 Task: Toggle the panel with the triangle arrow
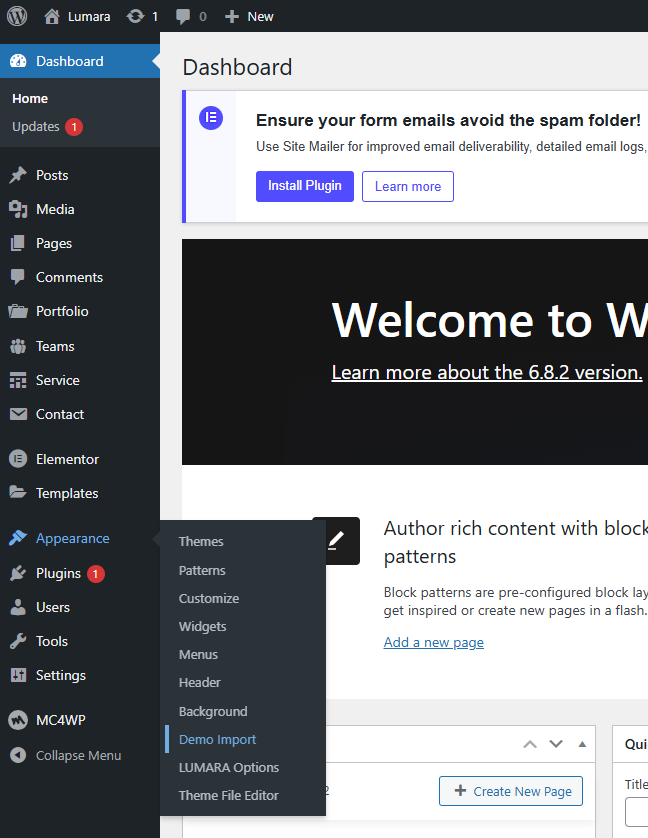[582, 744]
